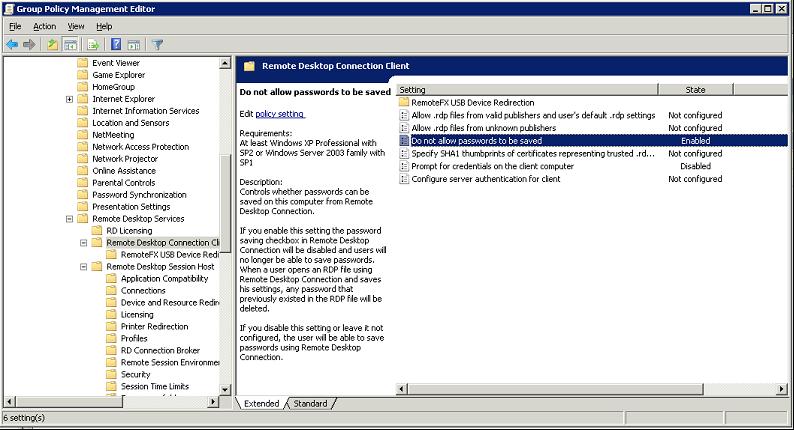Screen dimensions: 794x430
Task: Switch to the Standard tab
Action: (x=310, y=404)
